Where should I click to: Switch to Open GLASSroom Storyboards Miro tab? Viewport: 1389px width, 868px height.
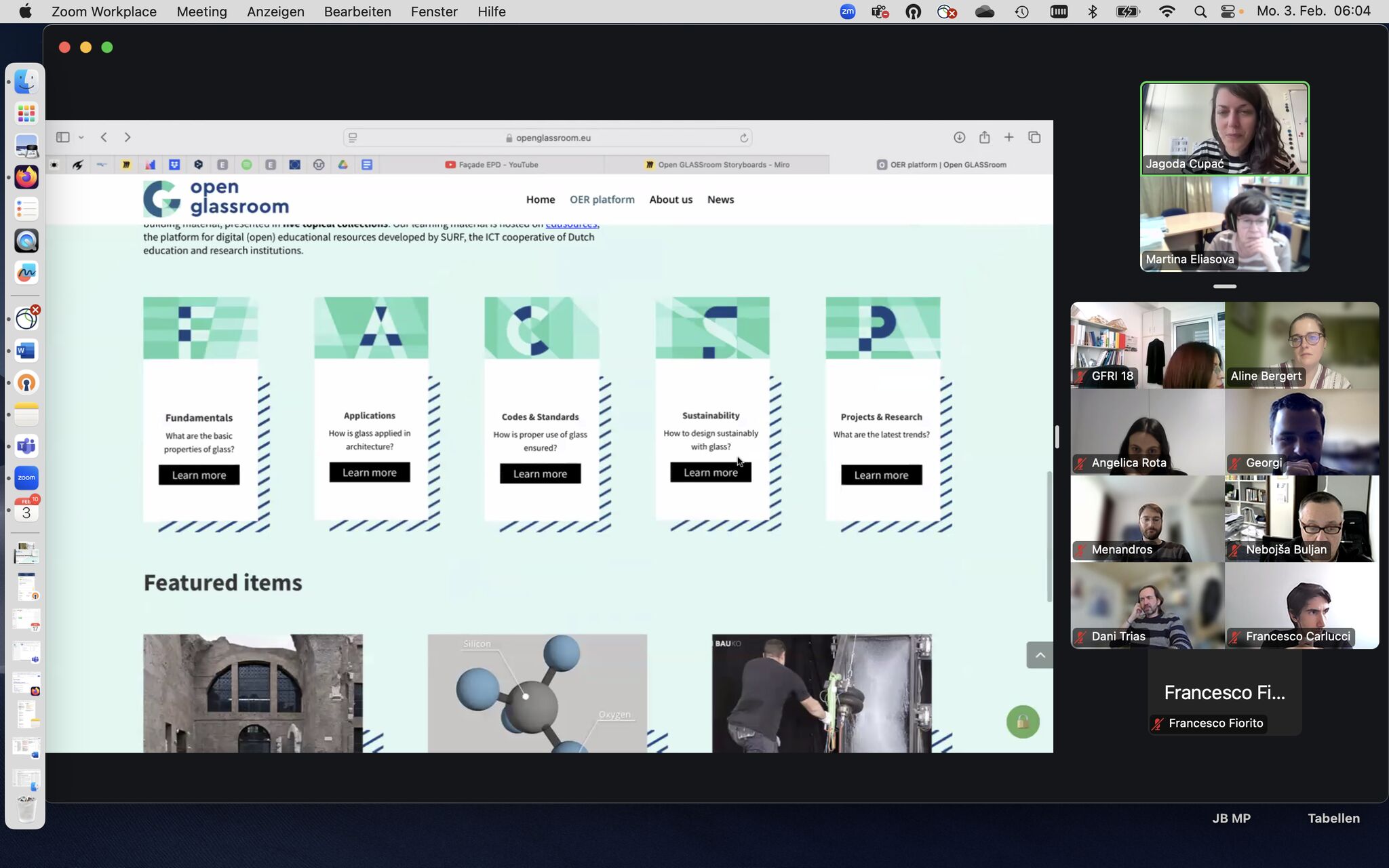(717, 165)
